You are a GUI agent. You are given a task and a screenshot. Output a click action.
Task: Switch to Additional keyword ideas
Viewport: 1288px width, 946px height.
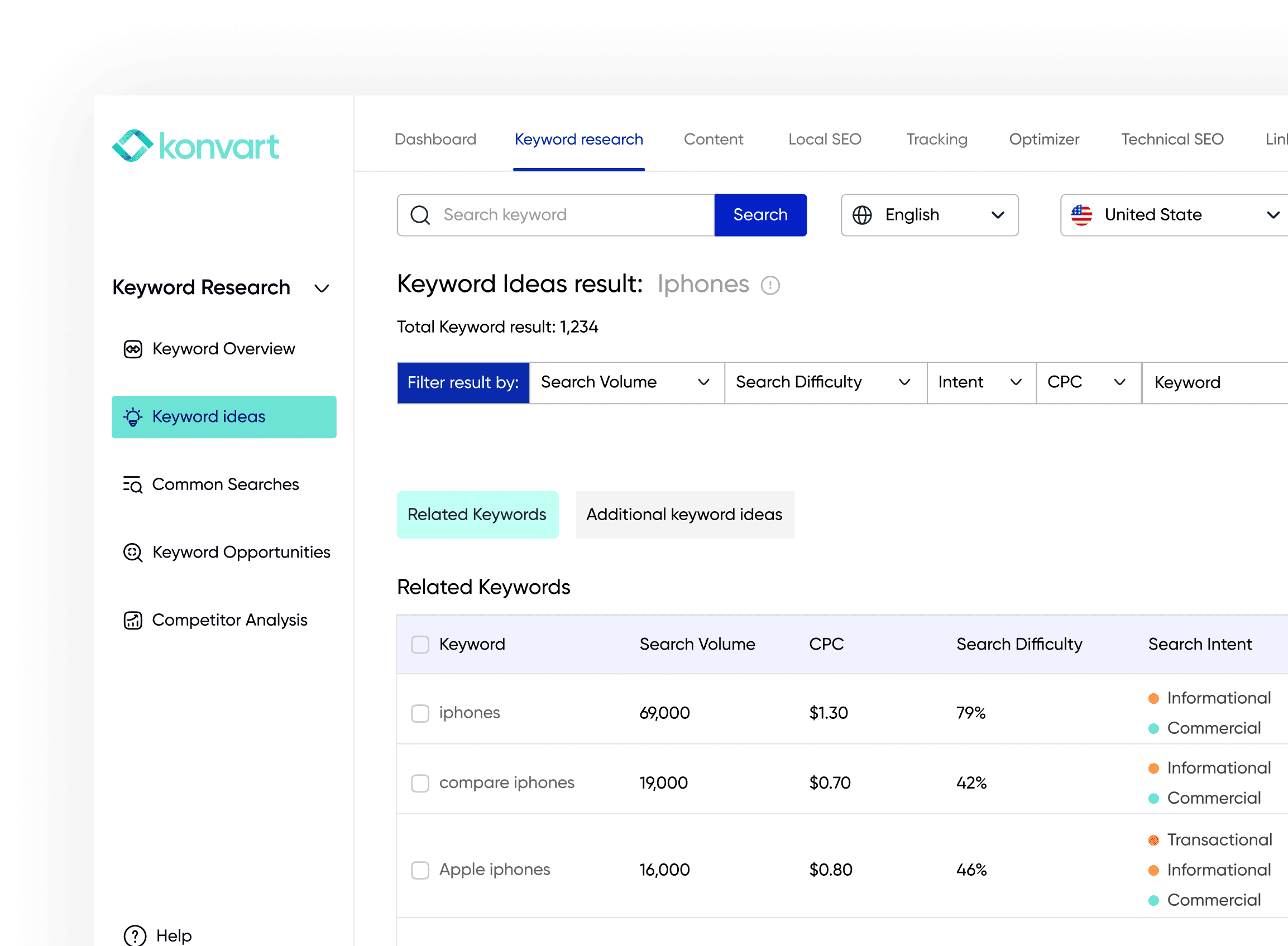click(684, 514)
